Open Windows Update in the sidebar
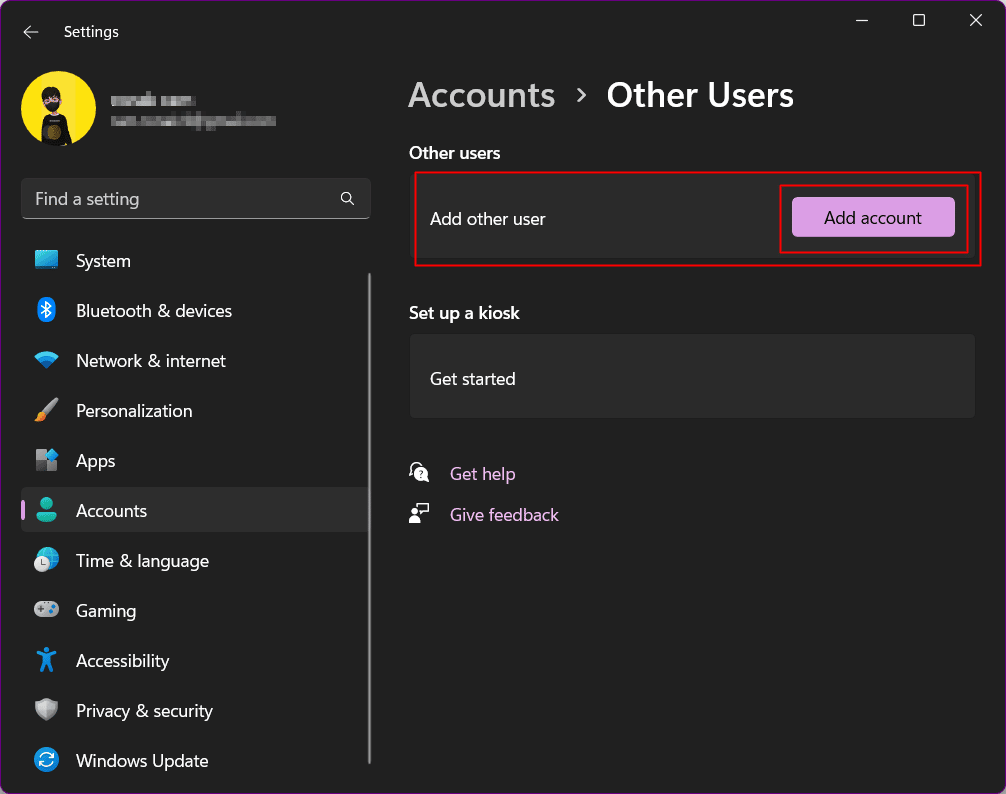 [x=142, y=761]
